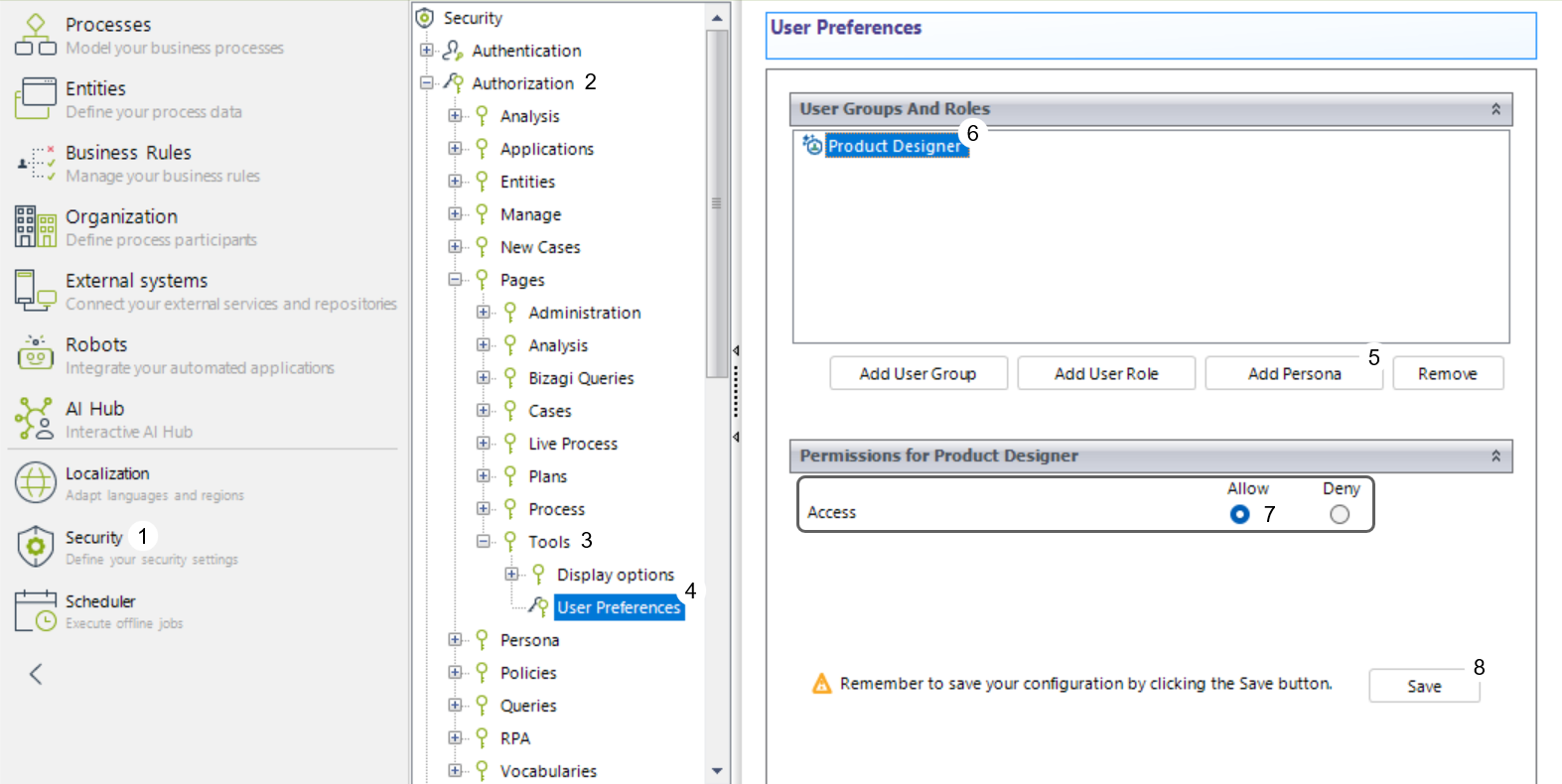Collapse the Pages tree node
The image size is (1562, 784).
coord(455,280)
